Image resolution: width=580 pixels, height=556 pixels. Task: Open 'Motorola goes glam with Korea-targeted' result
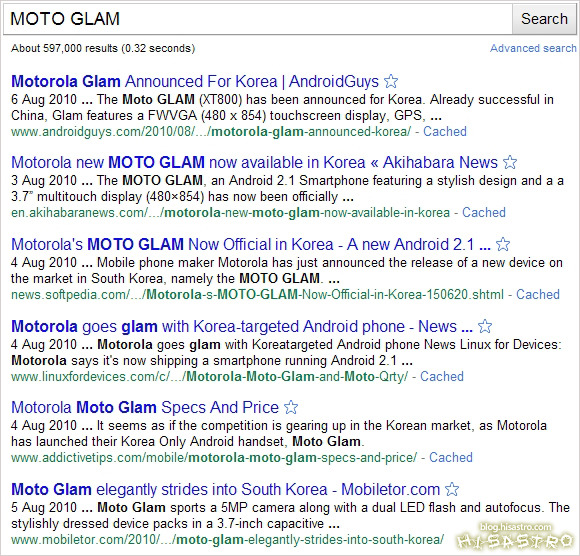[x=242, y=326]
